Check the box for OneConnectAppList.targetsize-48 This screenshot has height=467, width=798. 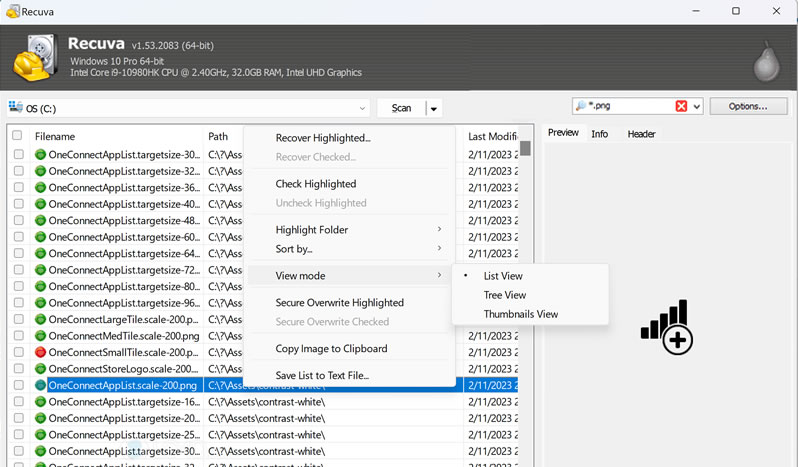19,220
